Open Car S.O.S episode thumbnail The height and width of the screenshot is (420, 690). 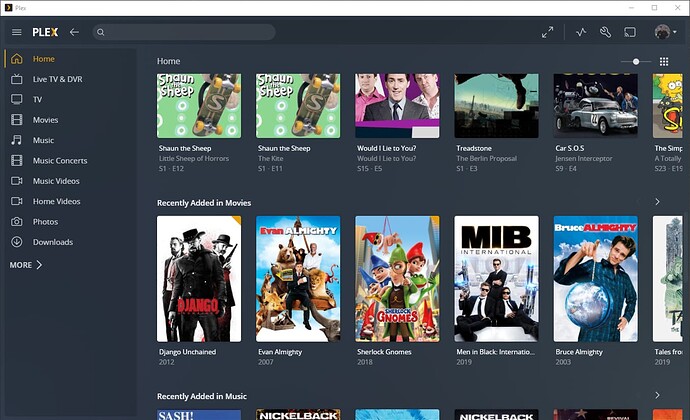[x=595, y=106]
